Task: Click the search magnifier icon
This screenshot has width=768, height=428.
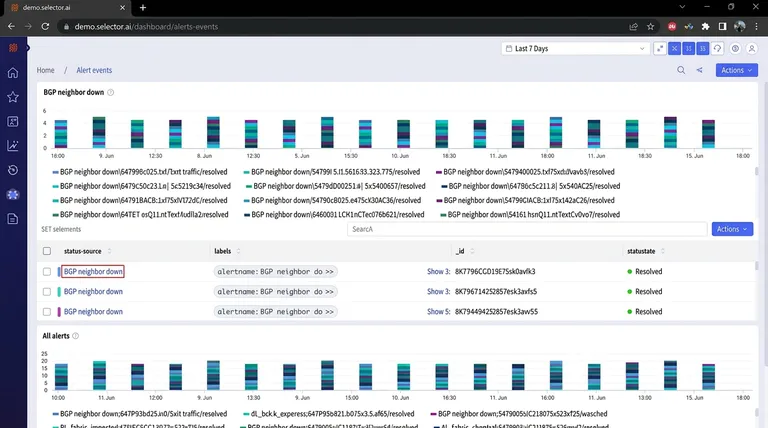Action: [x=681, y=70]
